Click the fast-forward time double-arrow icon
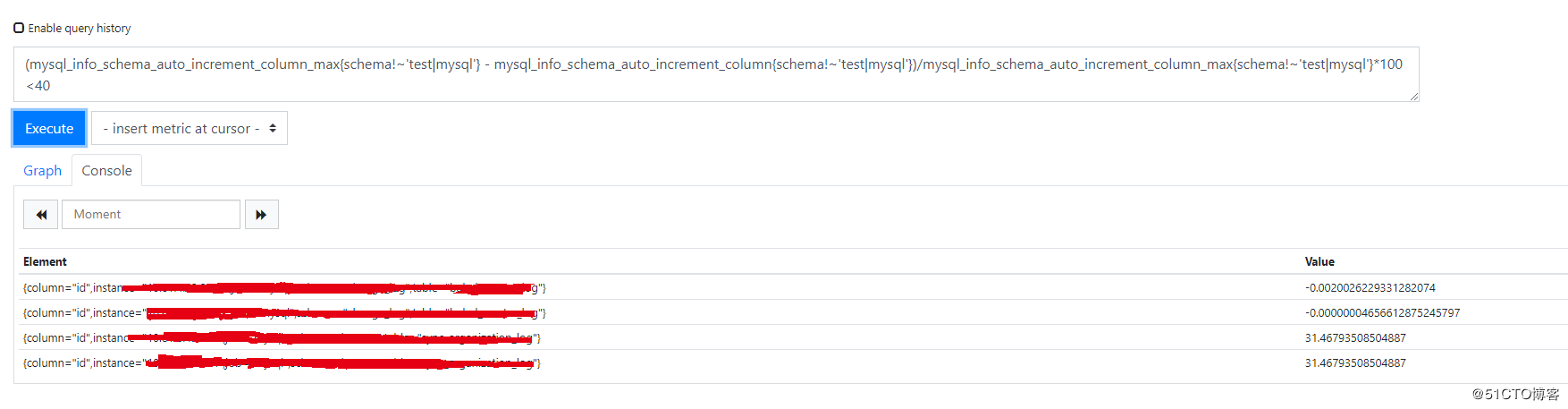 point(261,215)
